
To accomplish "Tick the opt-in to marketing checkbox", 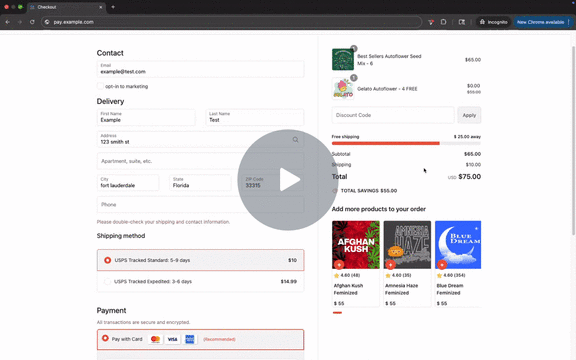I will tap(100, 86).
